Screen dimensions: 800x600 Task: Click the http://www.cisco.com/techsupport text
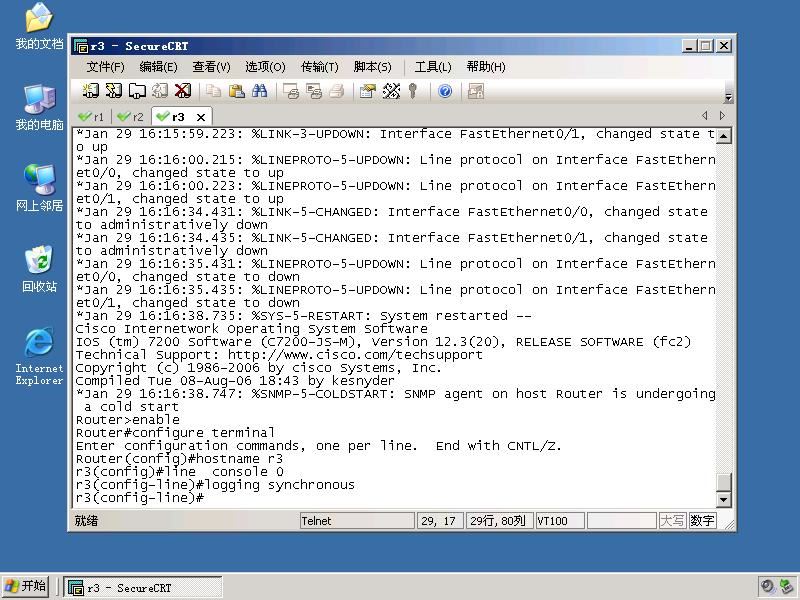tap(355, 355)
